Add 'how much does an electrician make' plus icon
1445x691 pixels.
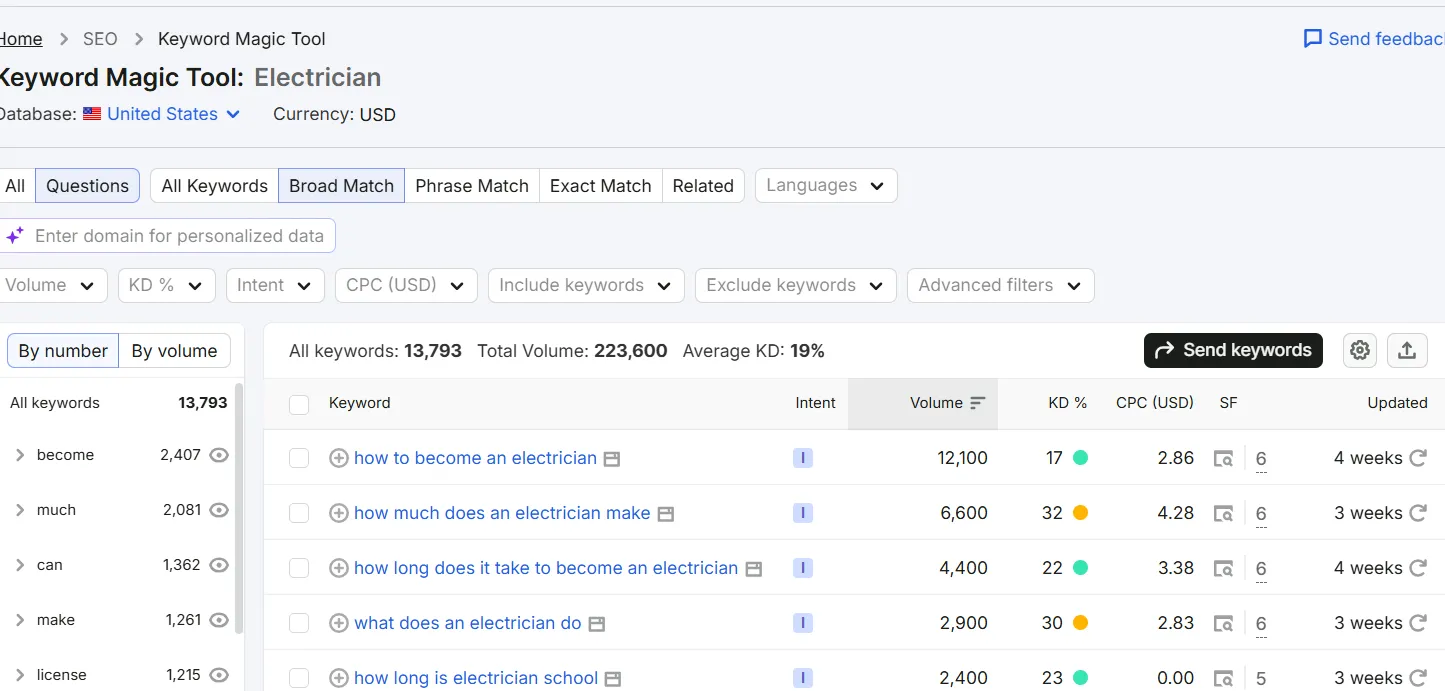[339, 513]
